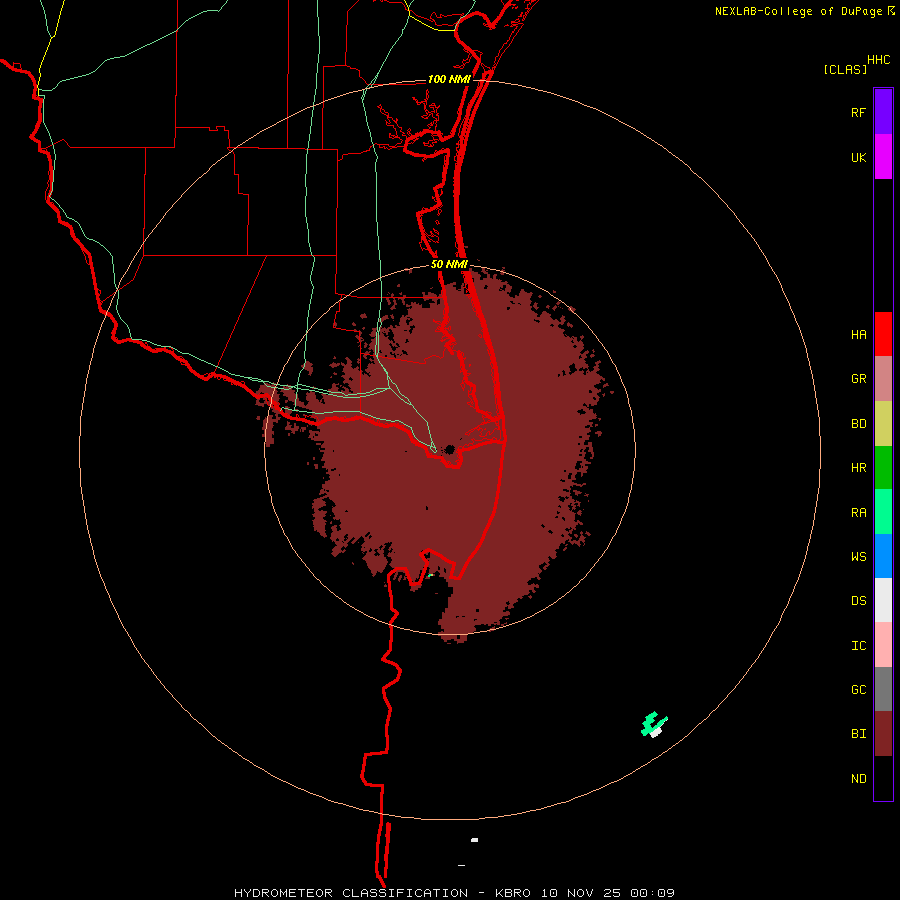
Task: Click the 10 NOV 25 date text
Action: pyautogui.click(x=580, y=893)
